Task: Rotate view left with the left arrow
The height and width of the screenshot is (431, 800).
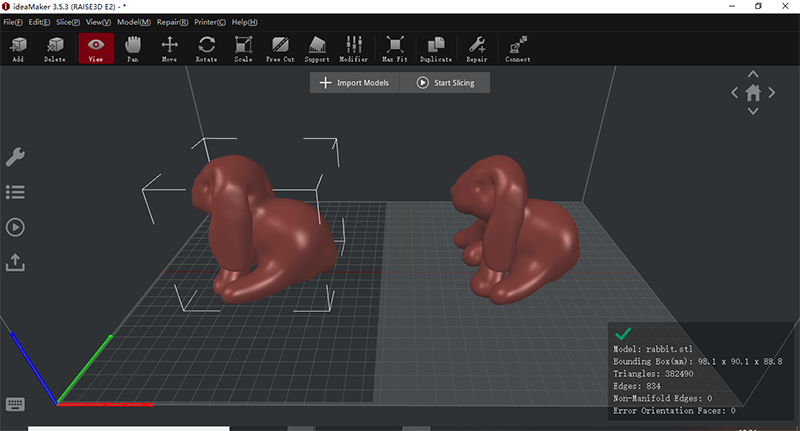Action: pyautogui.click(x=735, y=93)
